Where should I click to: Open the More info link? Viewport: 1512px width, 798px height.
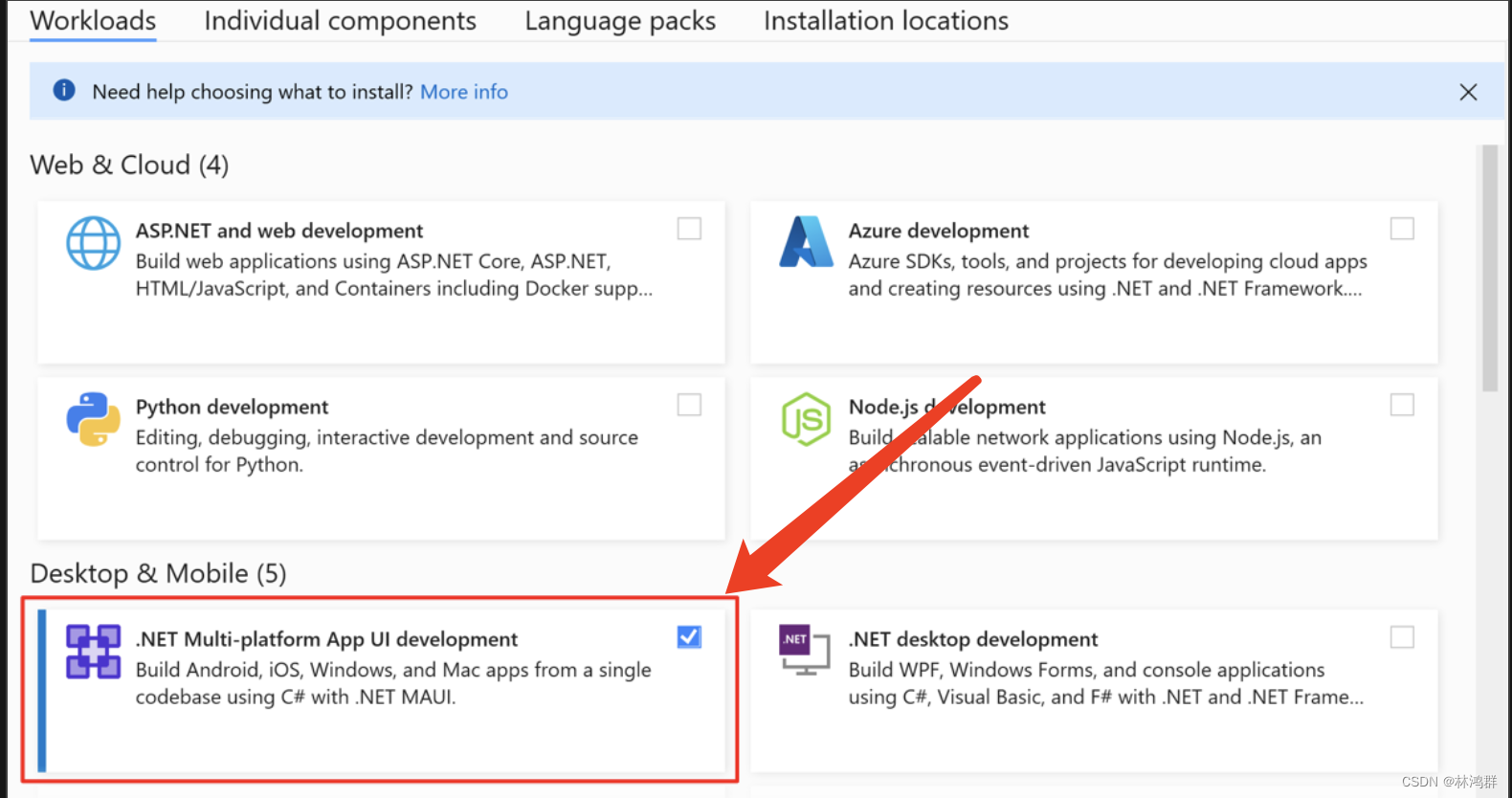tap(464, 92)
